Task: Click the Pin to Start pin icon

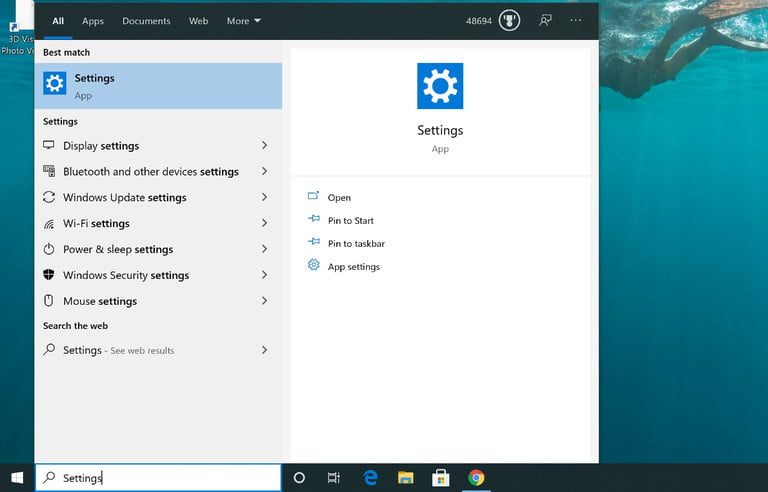Action: point(313,219)
